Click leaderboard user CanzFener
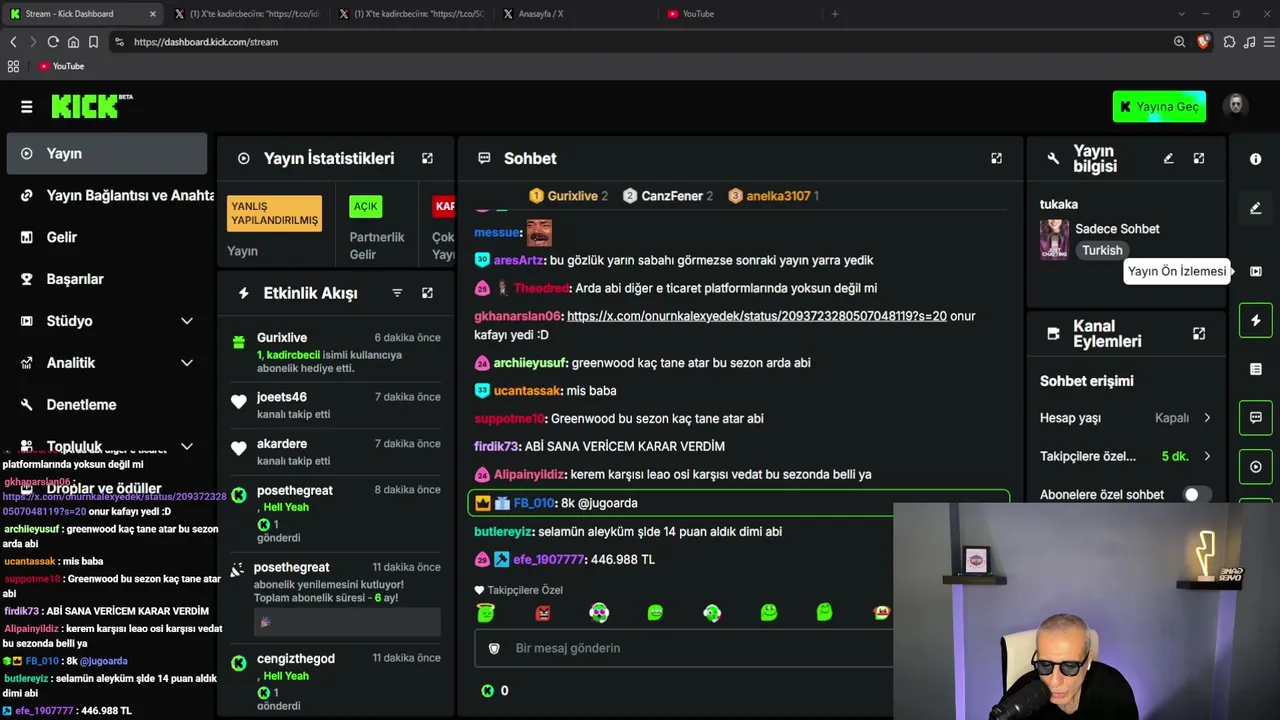1280x720 pixels. tap(672, 196)
